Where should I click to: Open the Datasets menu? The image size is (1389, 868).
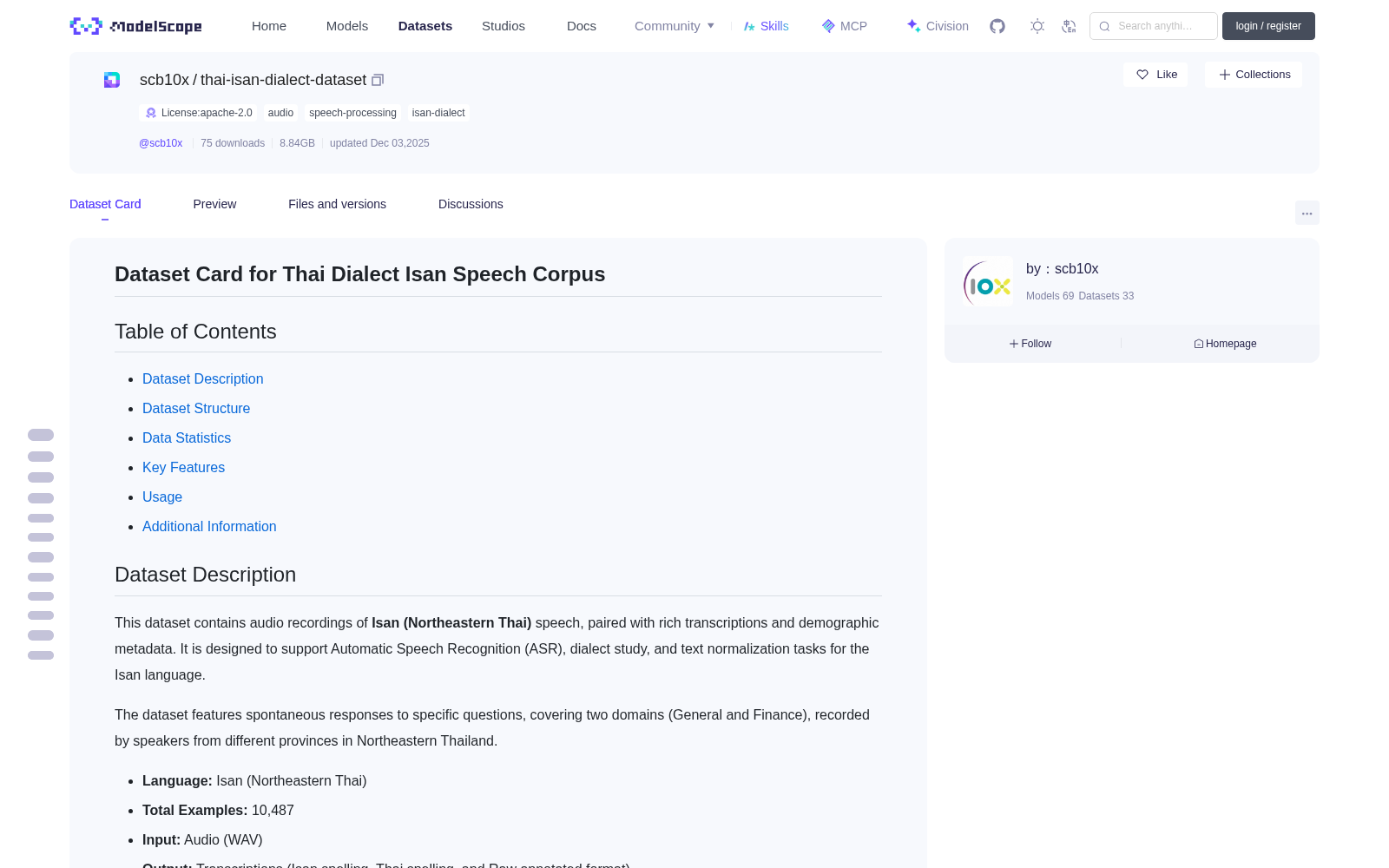click(x=425, y=26)
